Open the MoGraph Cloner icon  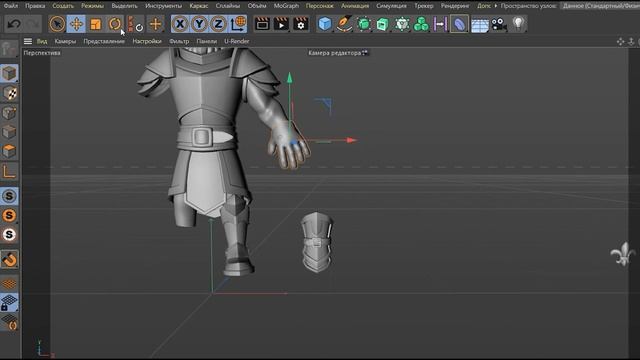pos(402,24)
